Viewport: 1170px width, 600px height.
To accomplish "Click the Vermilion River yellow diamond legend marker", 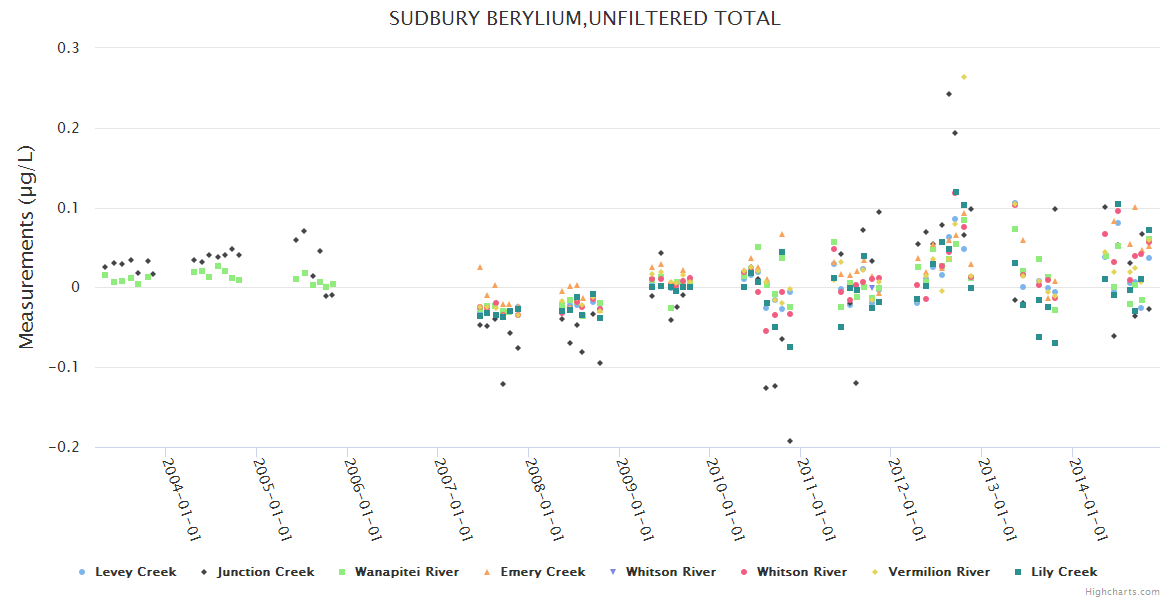I will (x=875, y=572).
